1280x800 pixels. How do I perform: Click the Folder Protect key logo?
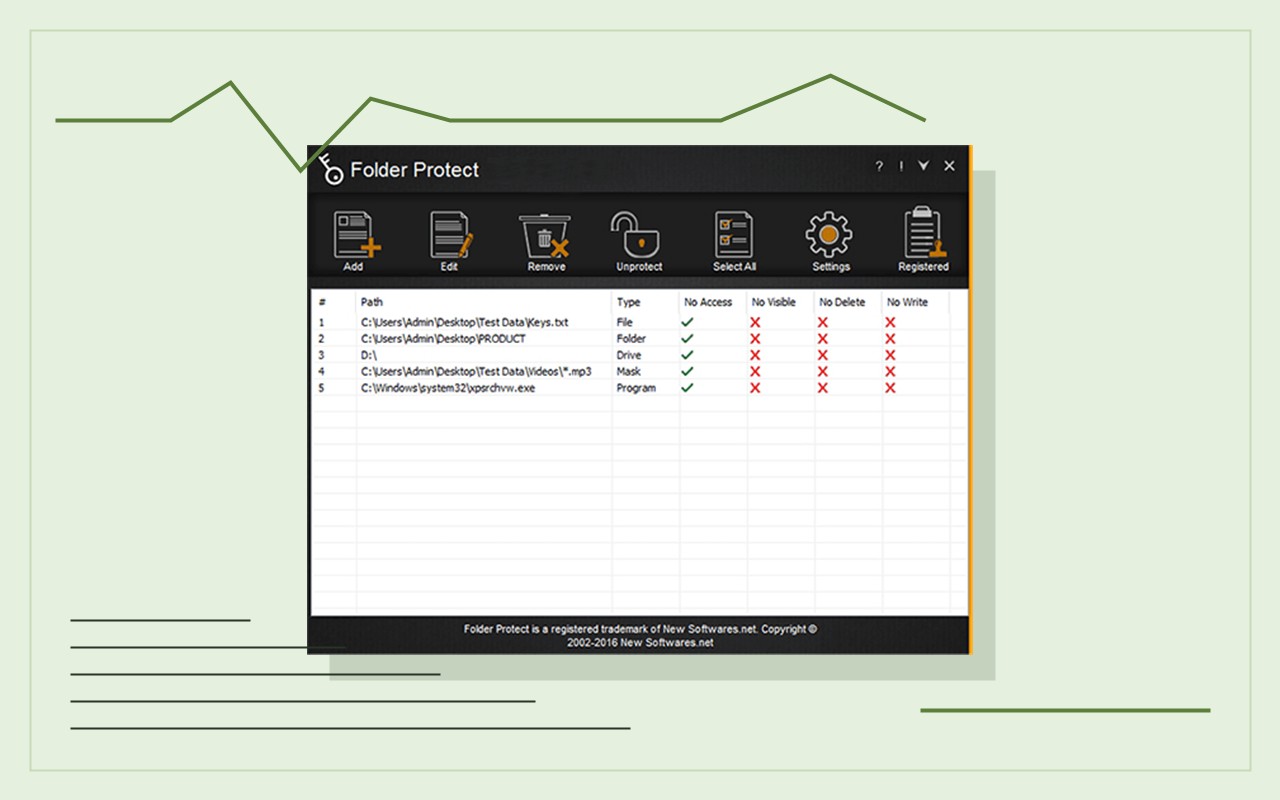coord(331,168)
